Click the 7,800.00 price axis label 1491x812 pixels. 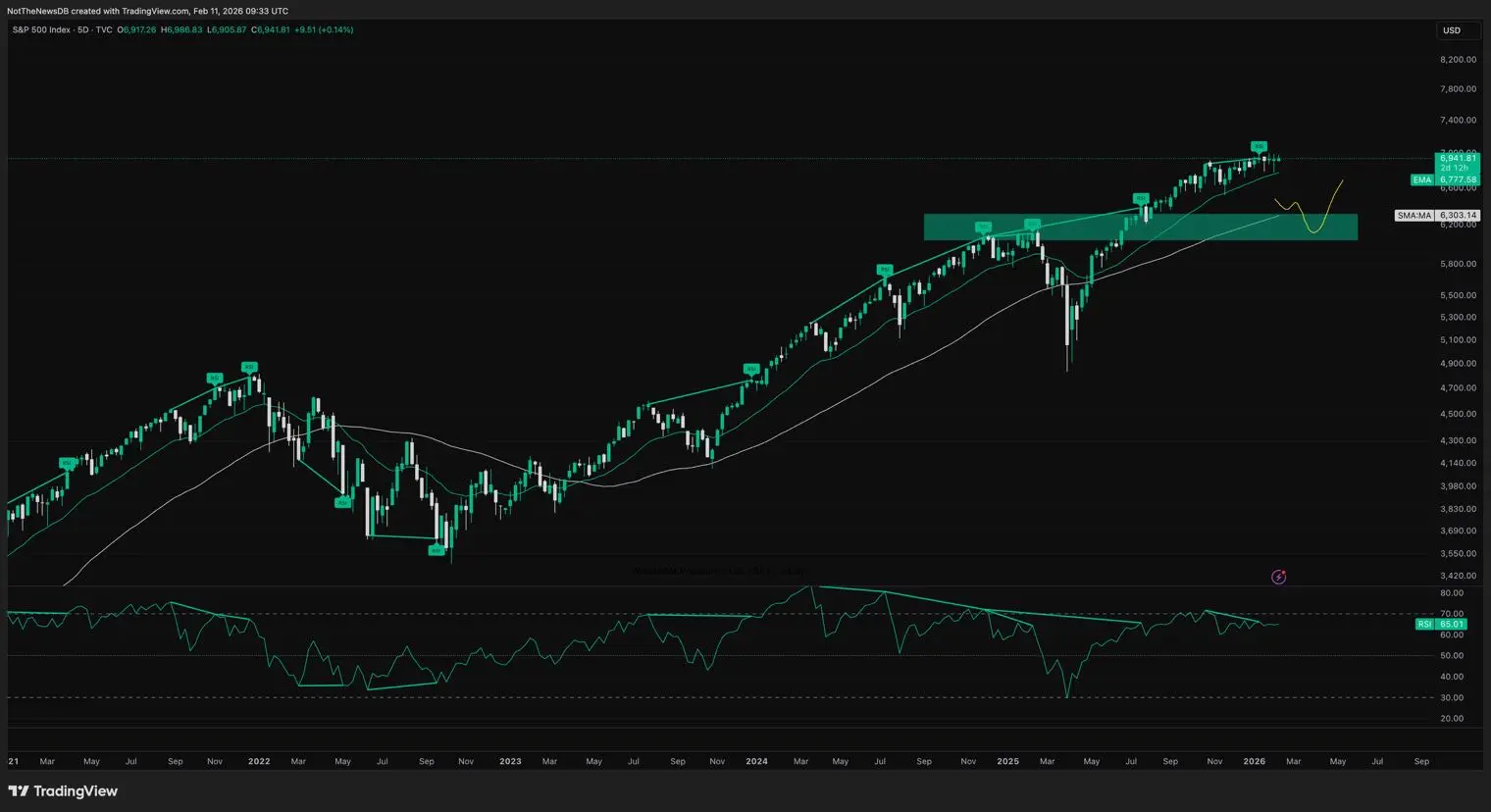1458,89
